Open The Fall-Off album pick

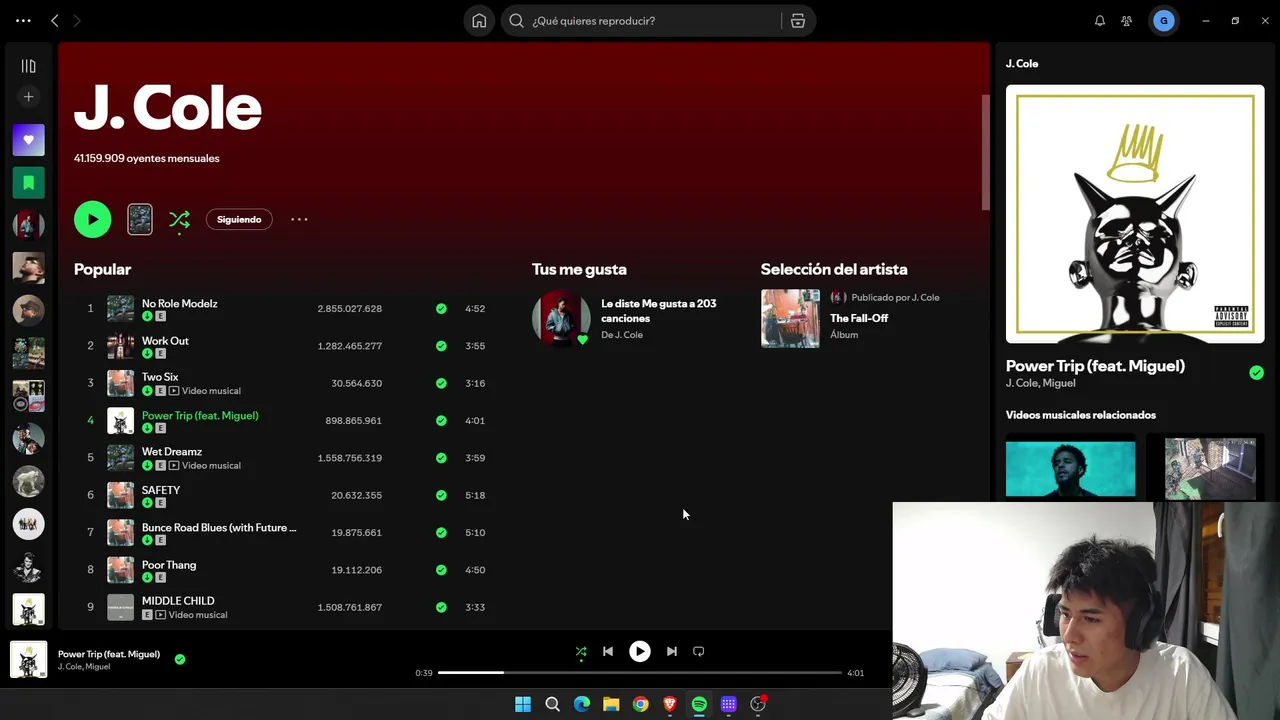(x=859, y=318)
